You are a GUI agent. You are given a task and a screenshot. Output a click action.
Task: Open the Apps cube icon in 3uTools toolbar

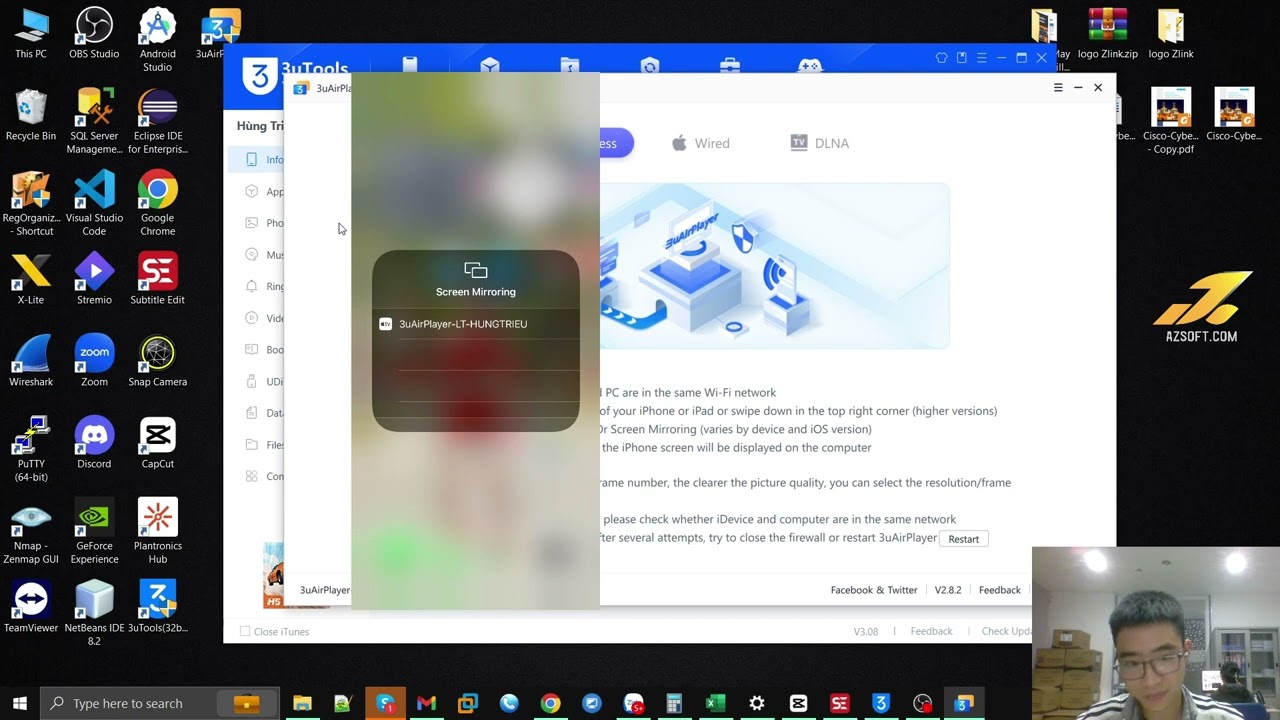coord(490,65)
